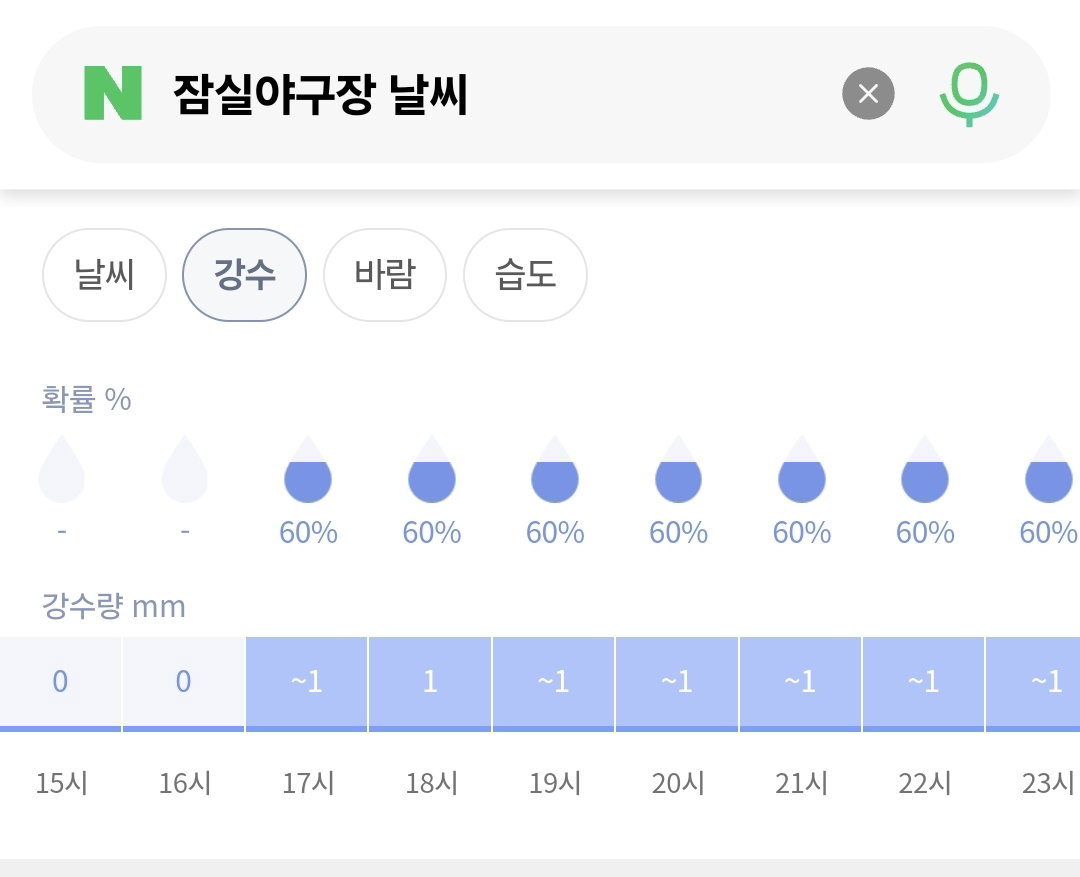Click the 23시 hour label

coord(1048,783)
